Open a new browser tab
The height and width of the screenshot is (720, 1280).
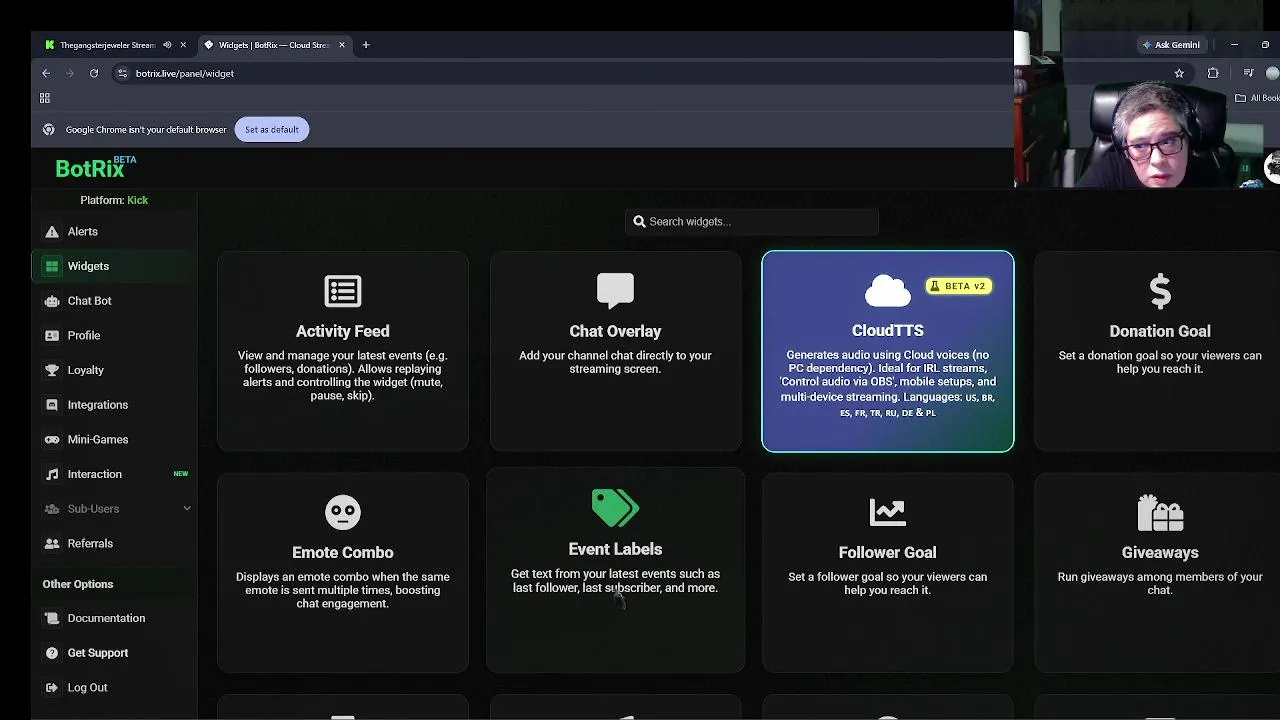coord(366,45)
